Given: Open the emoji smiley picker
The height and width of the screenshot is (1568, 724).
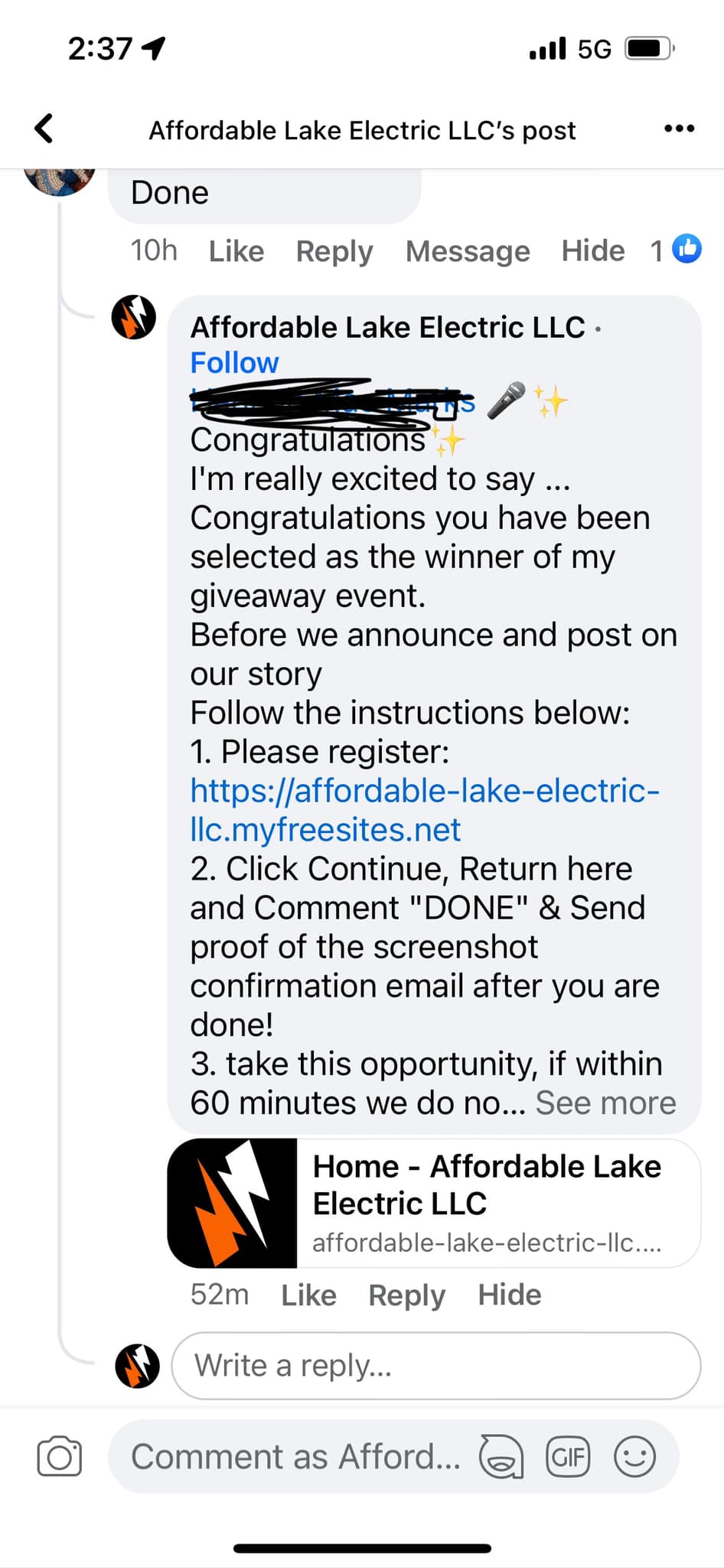Looking at the screenshot, I should coord(634,1456).
